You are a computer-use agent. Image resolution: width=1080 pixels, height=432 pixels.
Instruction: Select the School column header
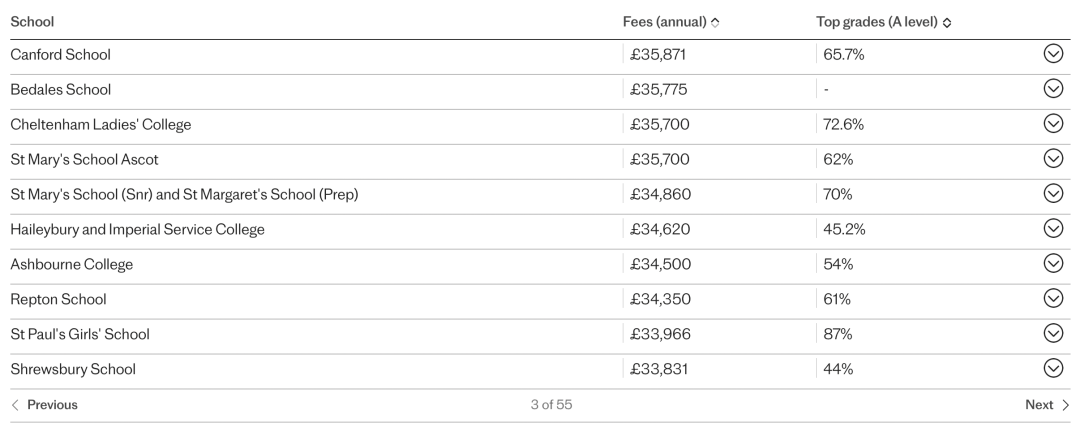tap(32, 22)
